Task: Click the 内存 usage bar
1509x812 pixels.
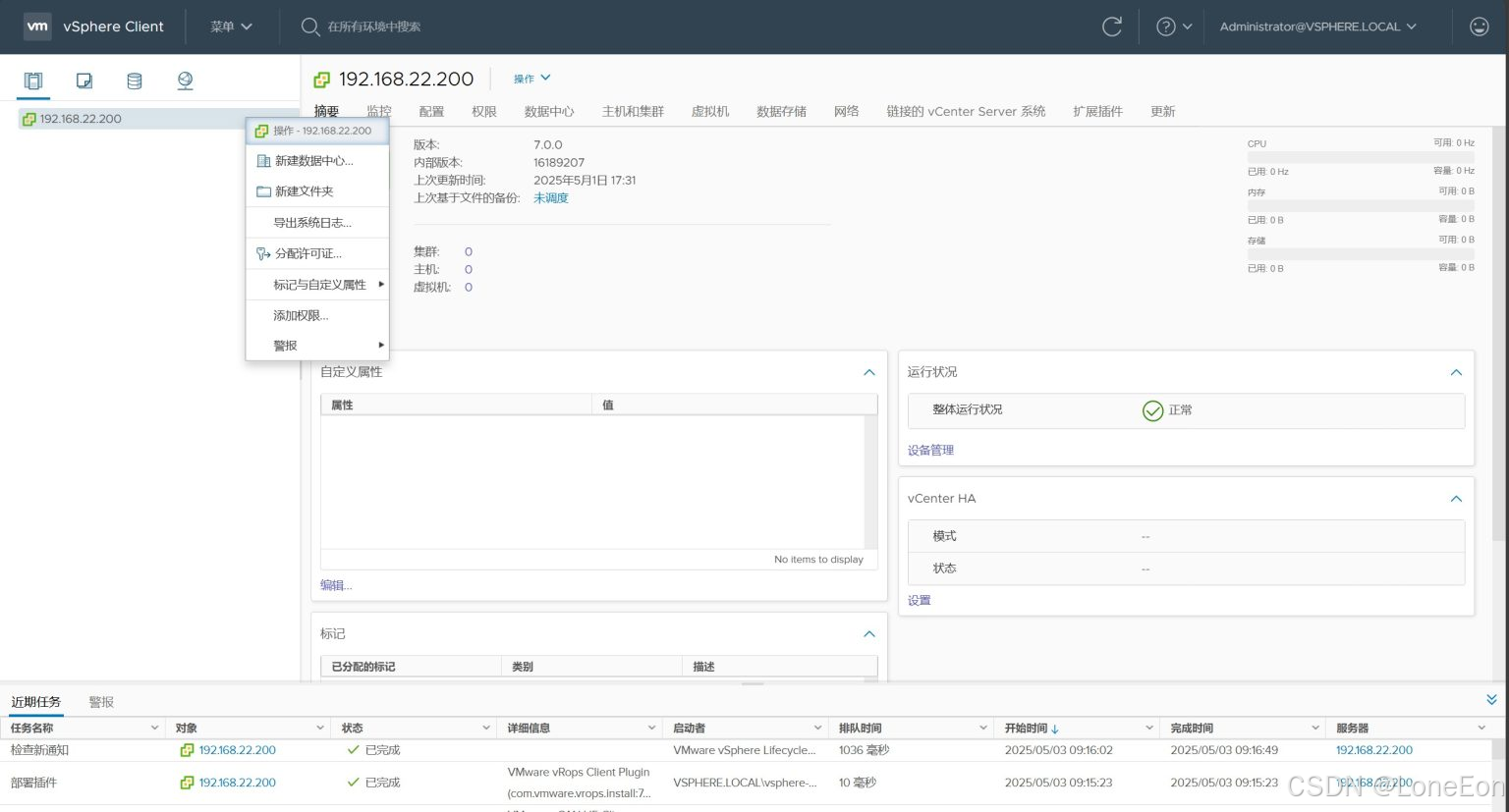Action: tap(1361, 205)
